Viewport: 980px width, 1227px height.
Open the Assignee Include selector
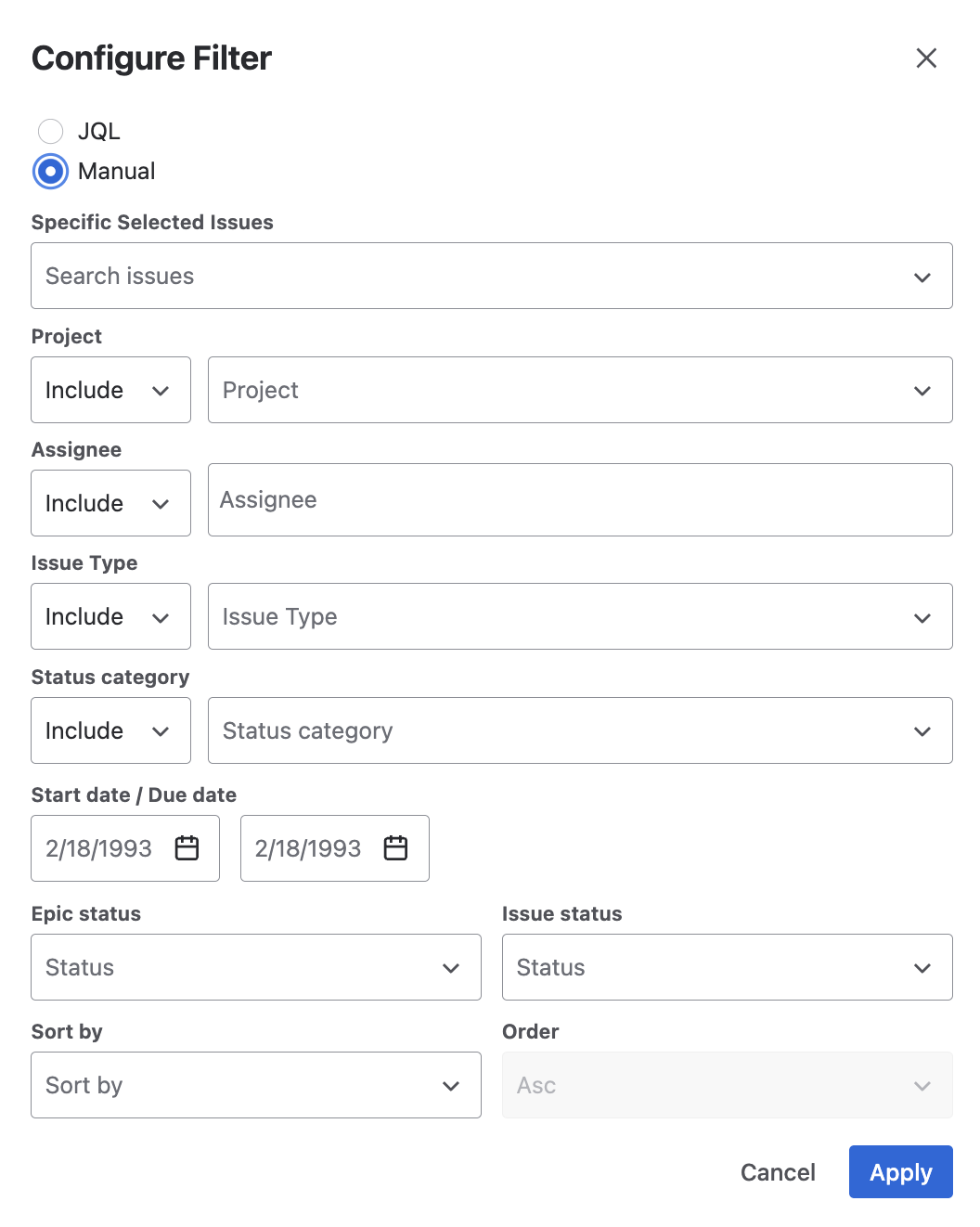coord(110,504)
